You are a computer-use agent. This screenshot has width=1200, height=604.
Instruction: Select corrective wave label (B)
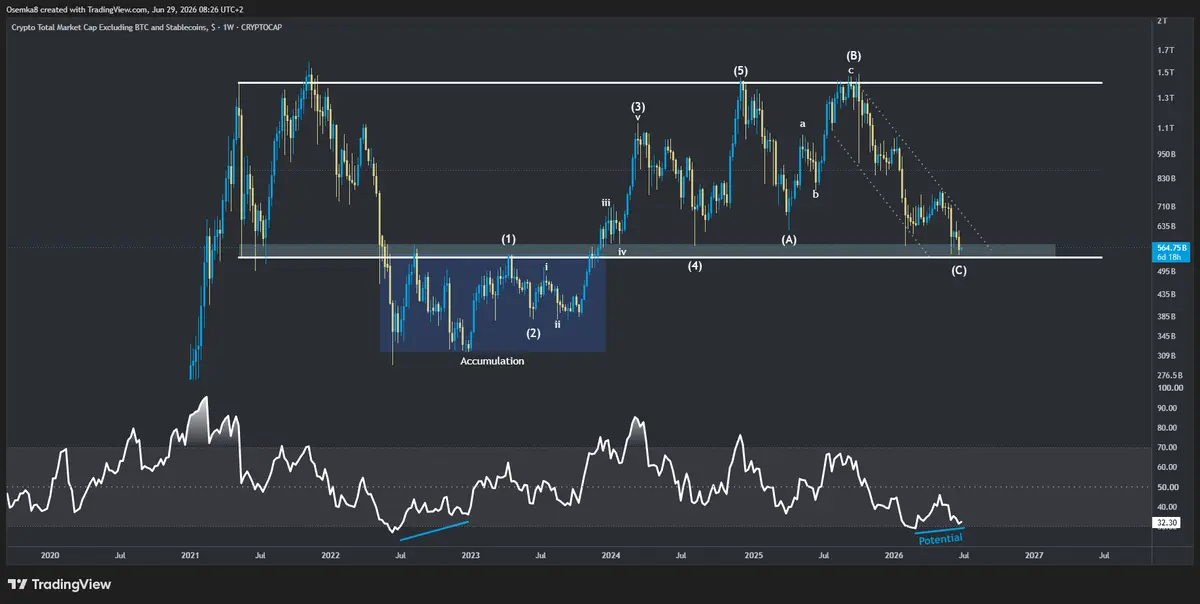tap(854, 56)
